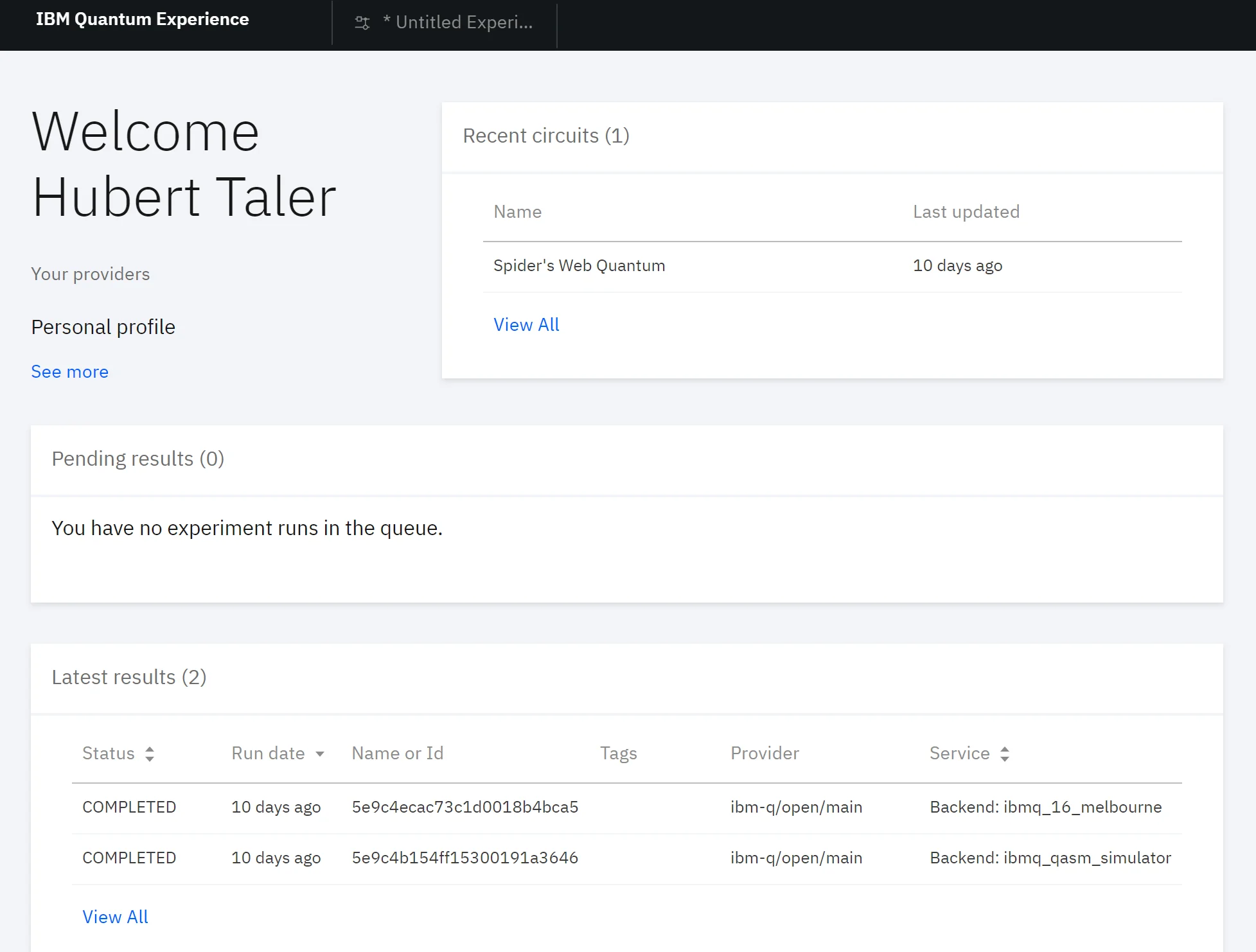Click ibm-q/open/main provider in melbourne row
This screenshot has height=952, width=1256.
[x=796, y=807]
